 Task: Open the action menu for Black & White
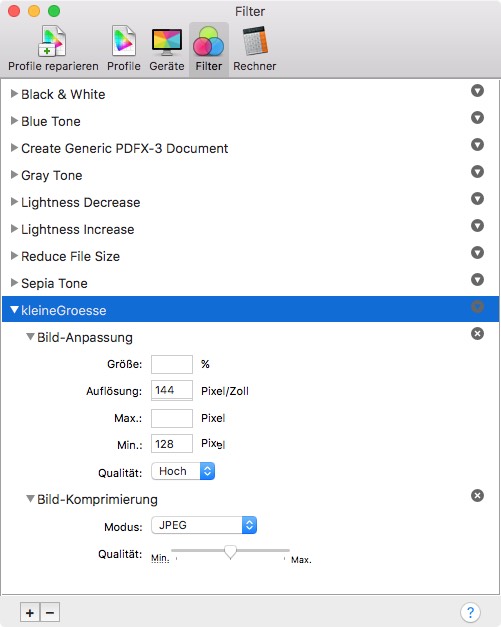tap(477, 91)
